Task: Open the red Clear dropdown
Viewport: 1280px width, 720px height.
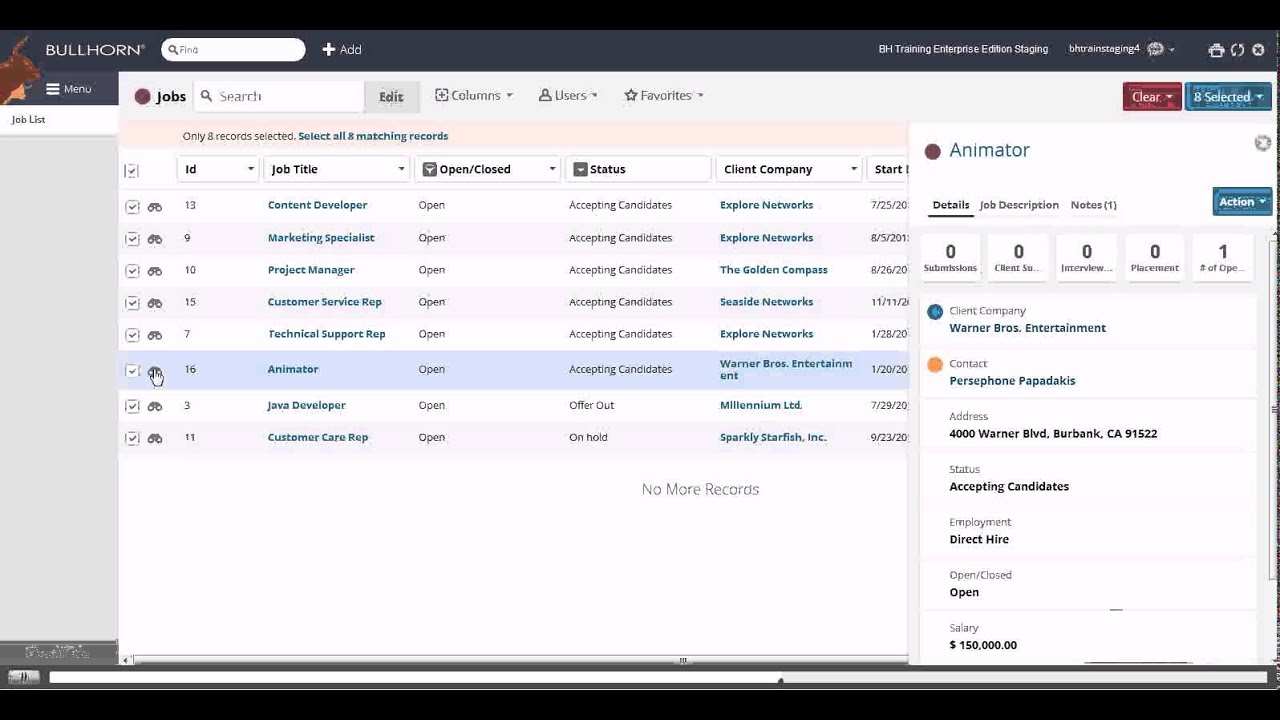Action: (1152, 97)
